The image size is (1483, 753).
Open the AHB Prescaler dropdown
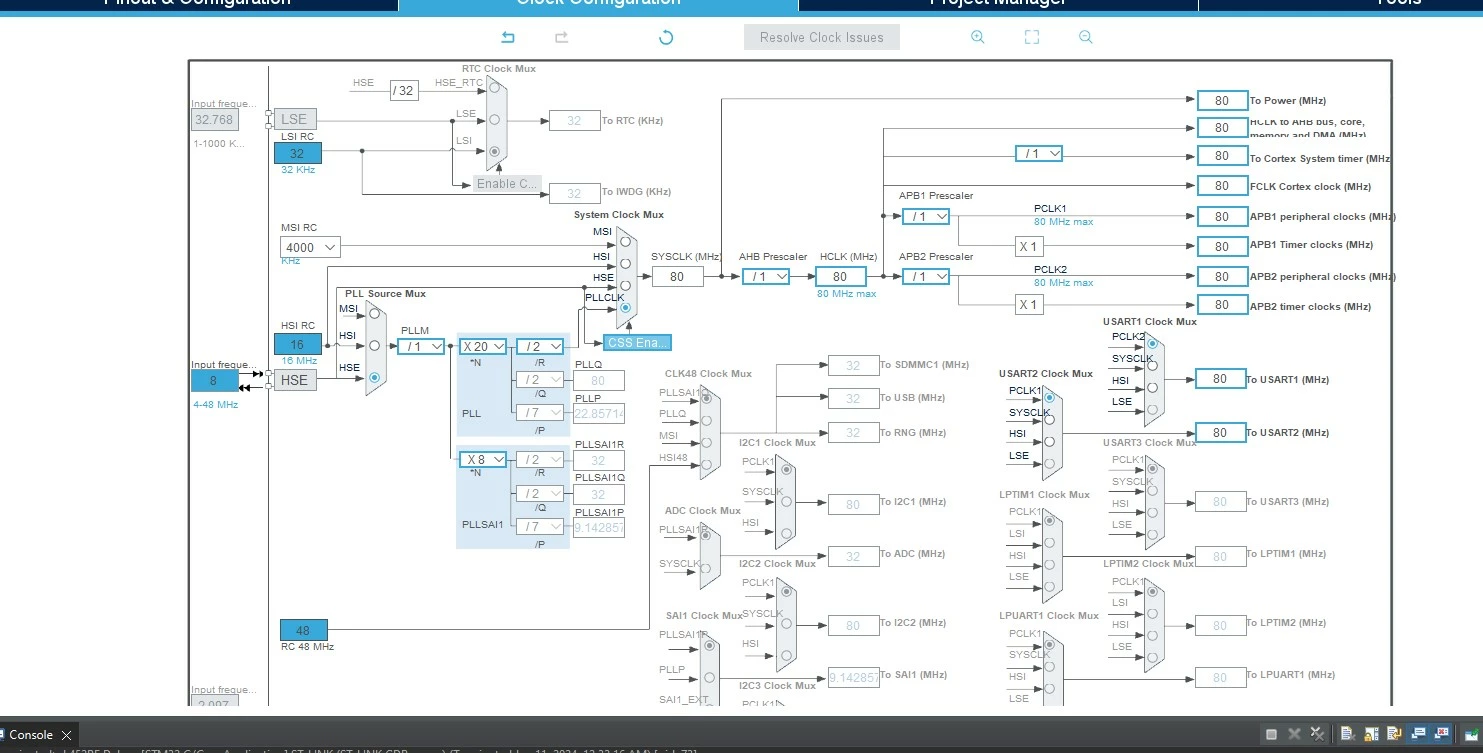[x=766, y=277]
